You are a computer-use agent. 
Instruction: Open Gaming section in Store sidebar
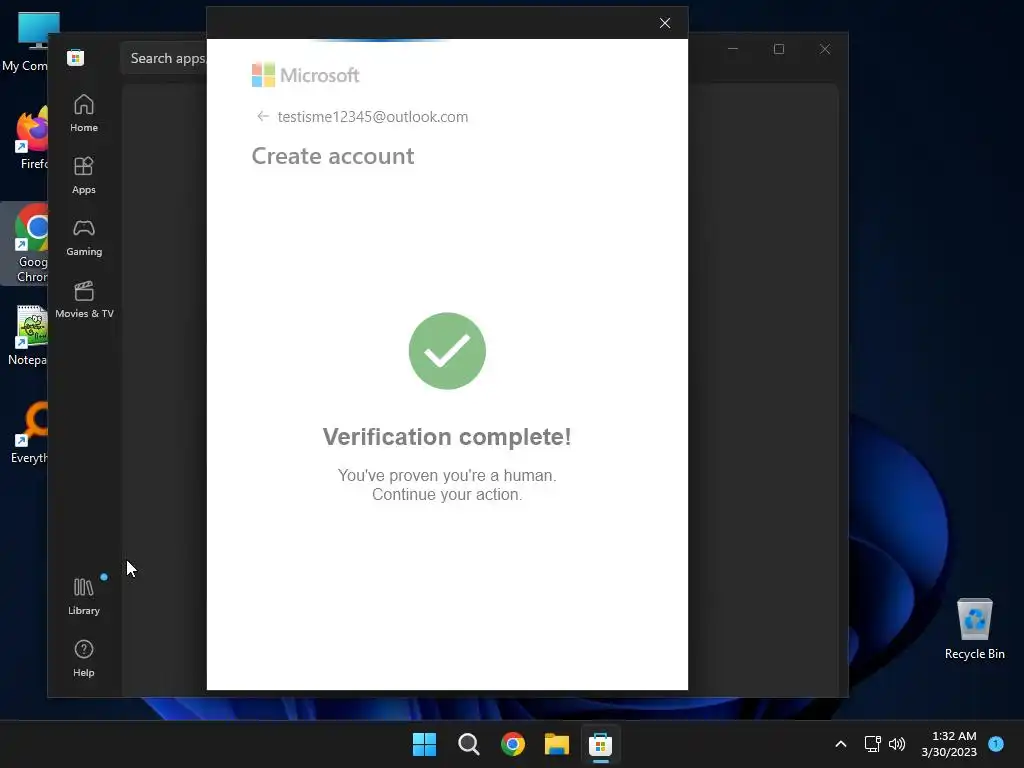(x=84, y=237)
